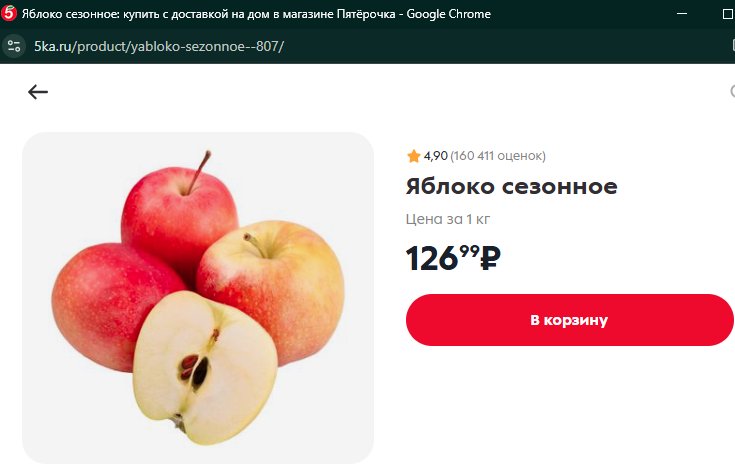Click the Pyaterochka favicon in the title bar
The image size is (735, 467).
coord(8,13)
